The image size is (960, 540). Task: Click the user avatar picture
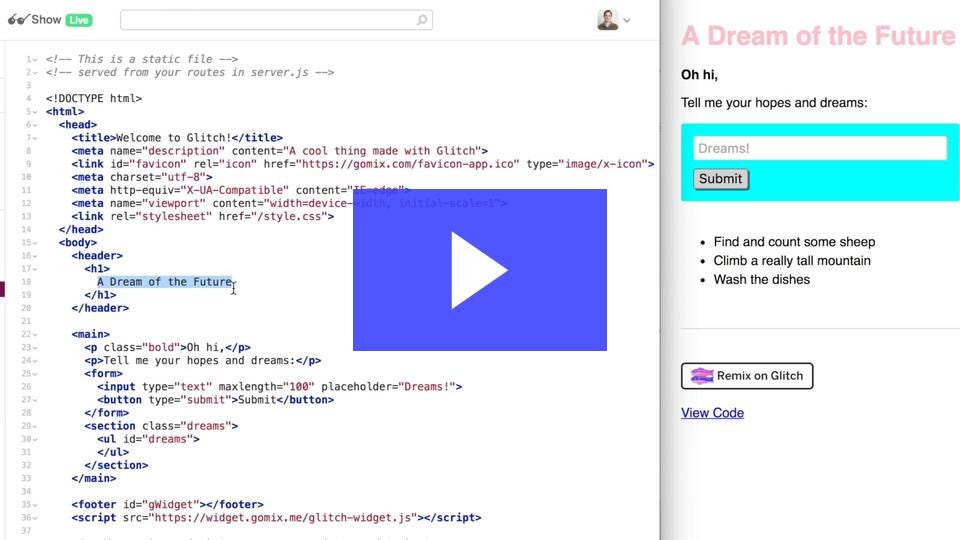pos(607,20)
